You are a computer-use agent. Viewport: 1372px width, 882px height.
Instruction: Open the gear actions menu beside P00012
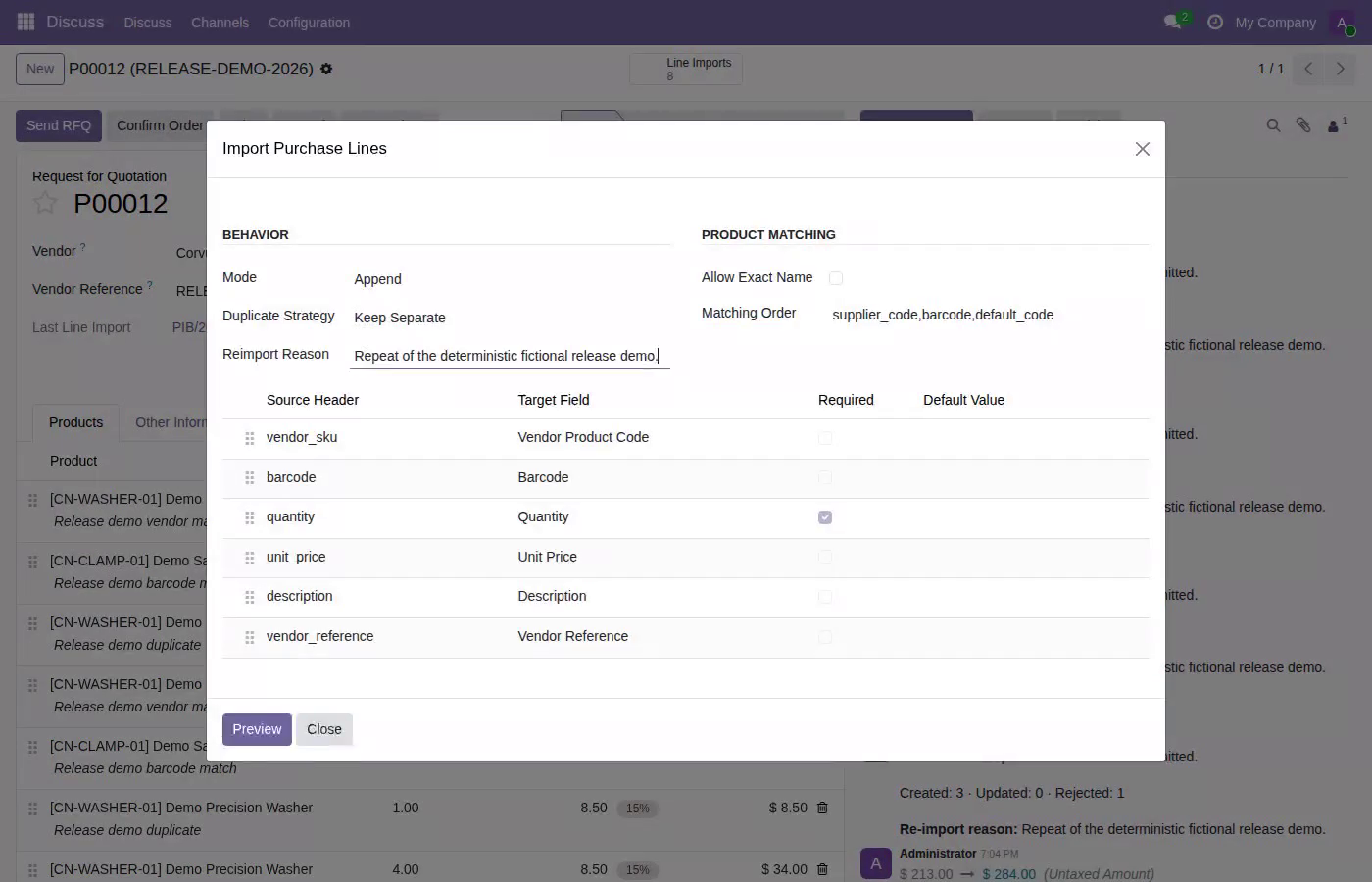tap(326, 69)
